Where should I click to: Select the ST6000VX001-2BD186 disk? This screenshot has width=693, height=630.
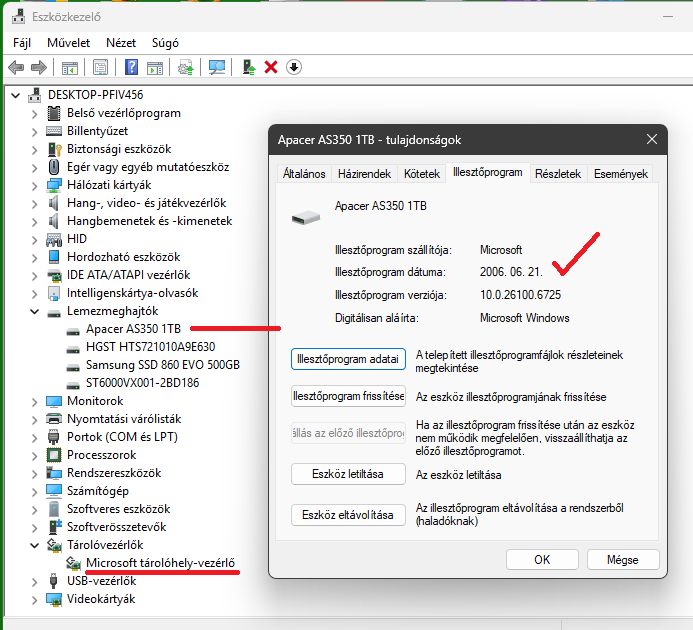[142, 383]
